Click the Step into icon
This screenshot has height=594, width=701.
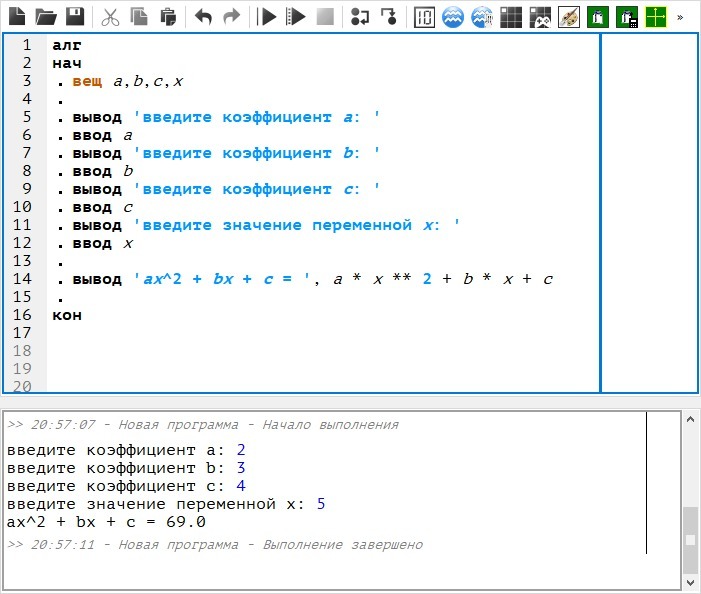[x=388, y=16]
